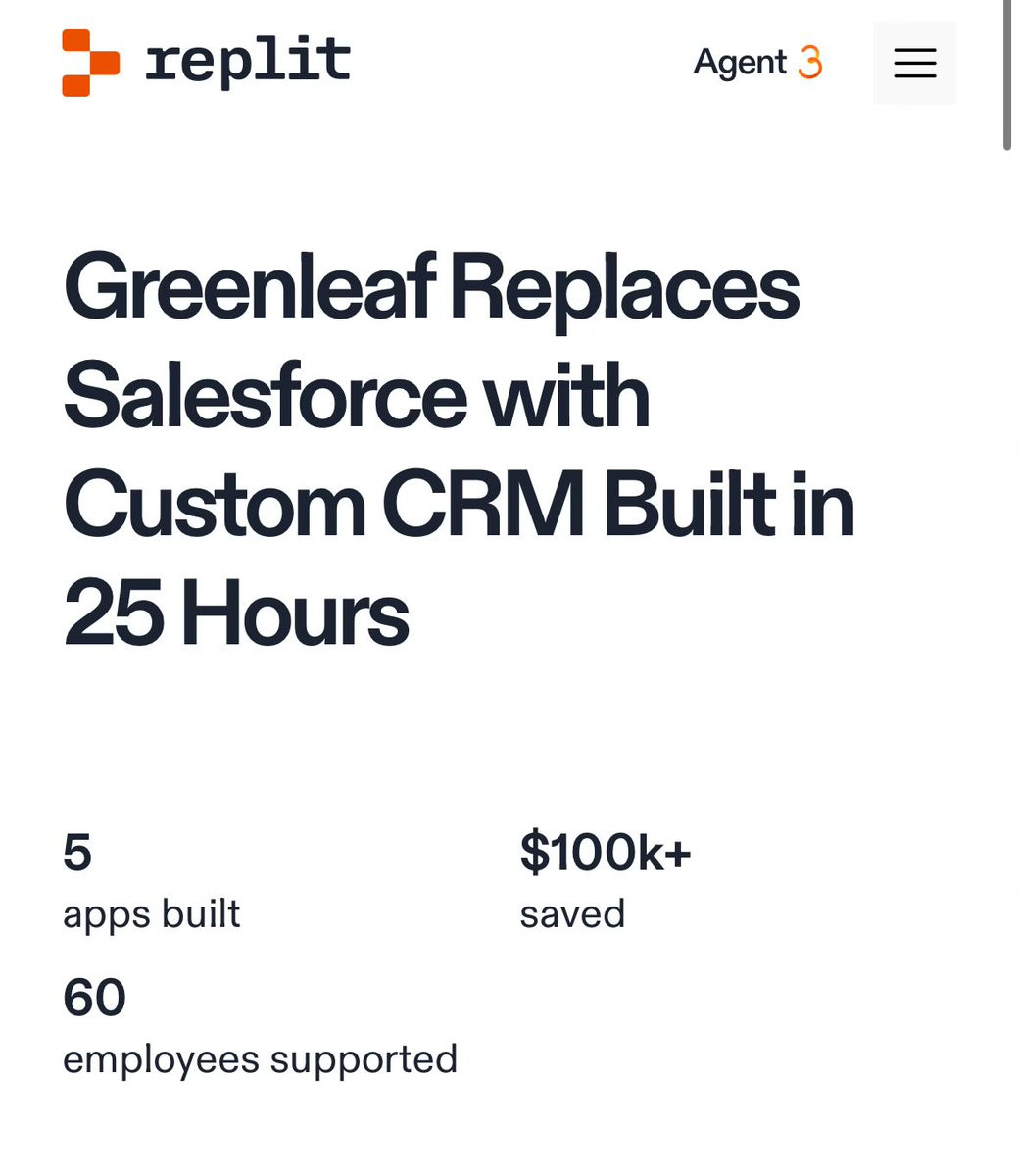Image resolution: width=1019 pixels, height=1176 pixels.
Task: Click the saved label
Action: click(x=572, y=915)
